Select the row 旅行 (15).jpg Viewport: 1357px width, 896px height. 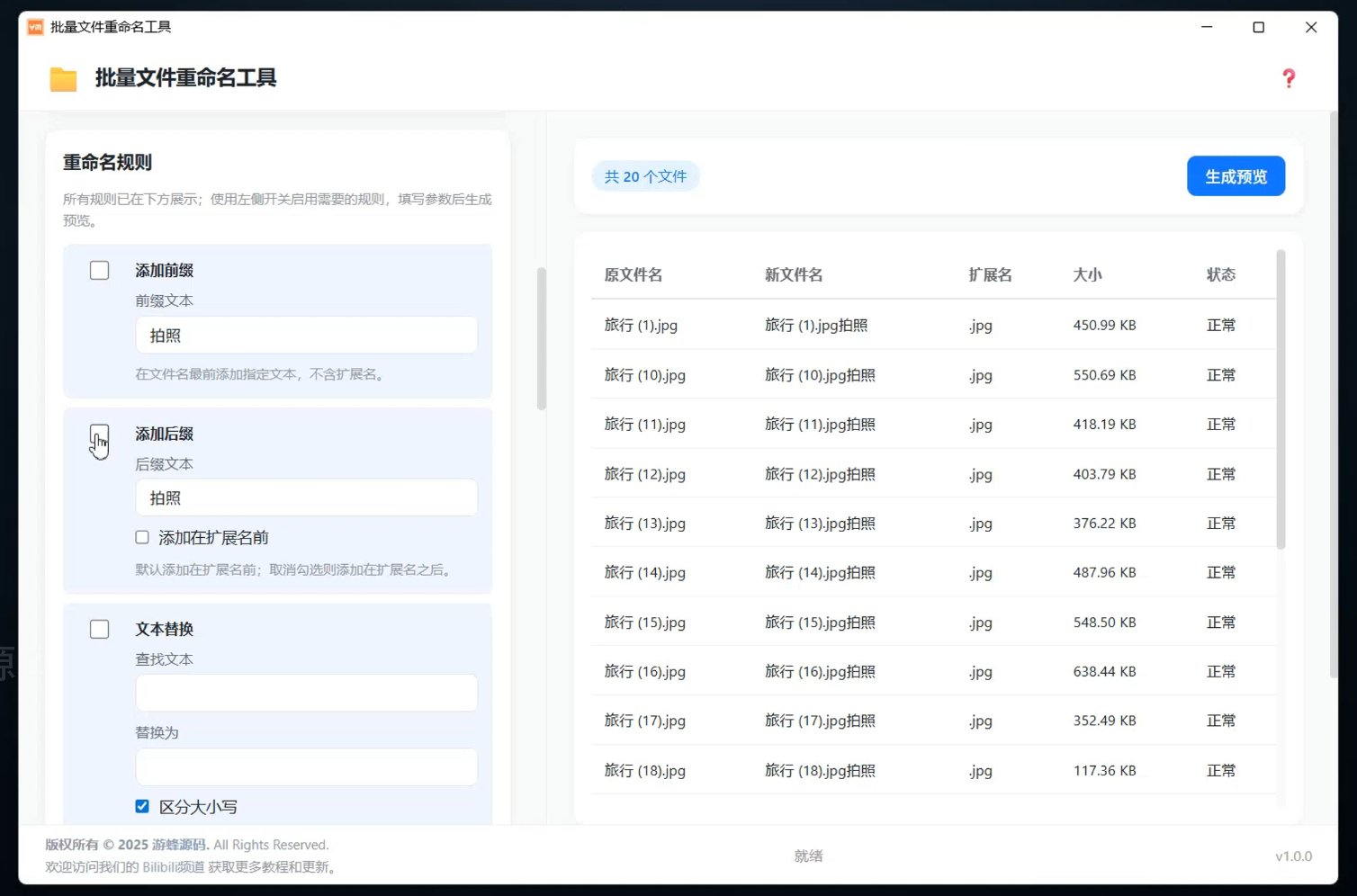[933, 622]
